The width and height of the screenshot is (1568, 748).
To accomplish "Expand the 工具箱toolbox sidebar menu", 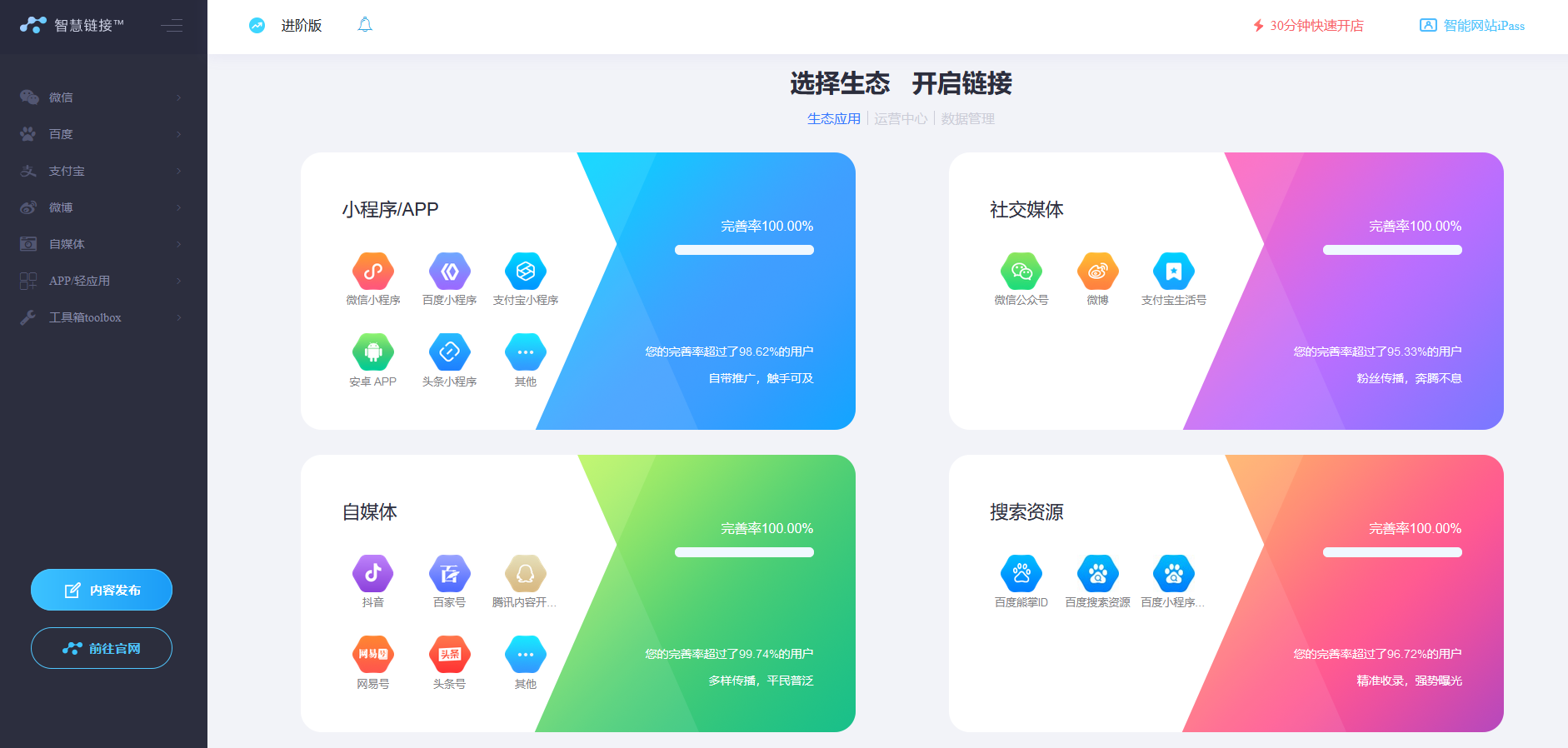I will (103, 317).
